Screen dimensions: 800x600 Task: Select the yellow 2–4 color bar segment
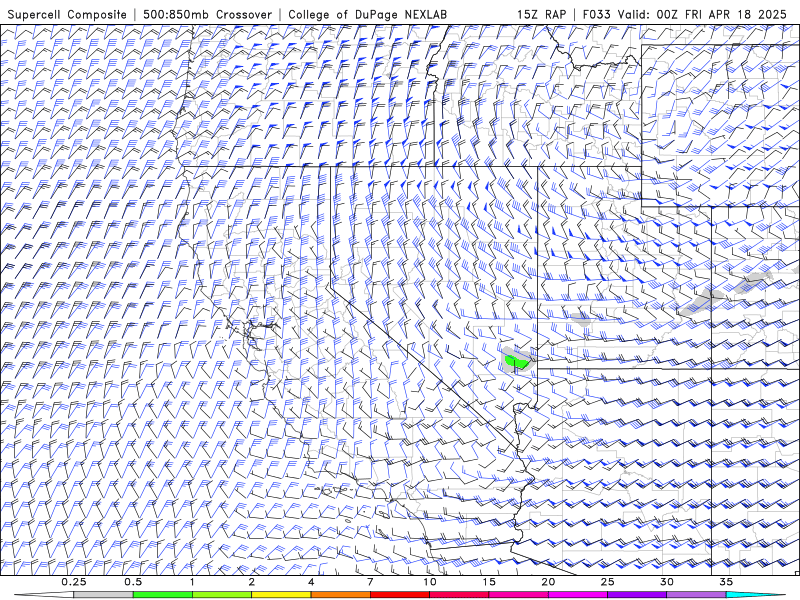coord(281,595)
